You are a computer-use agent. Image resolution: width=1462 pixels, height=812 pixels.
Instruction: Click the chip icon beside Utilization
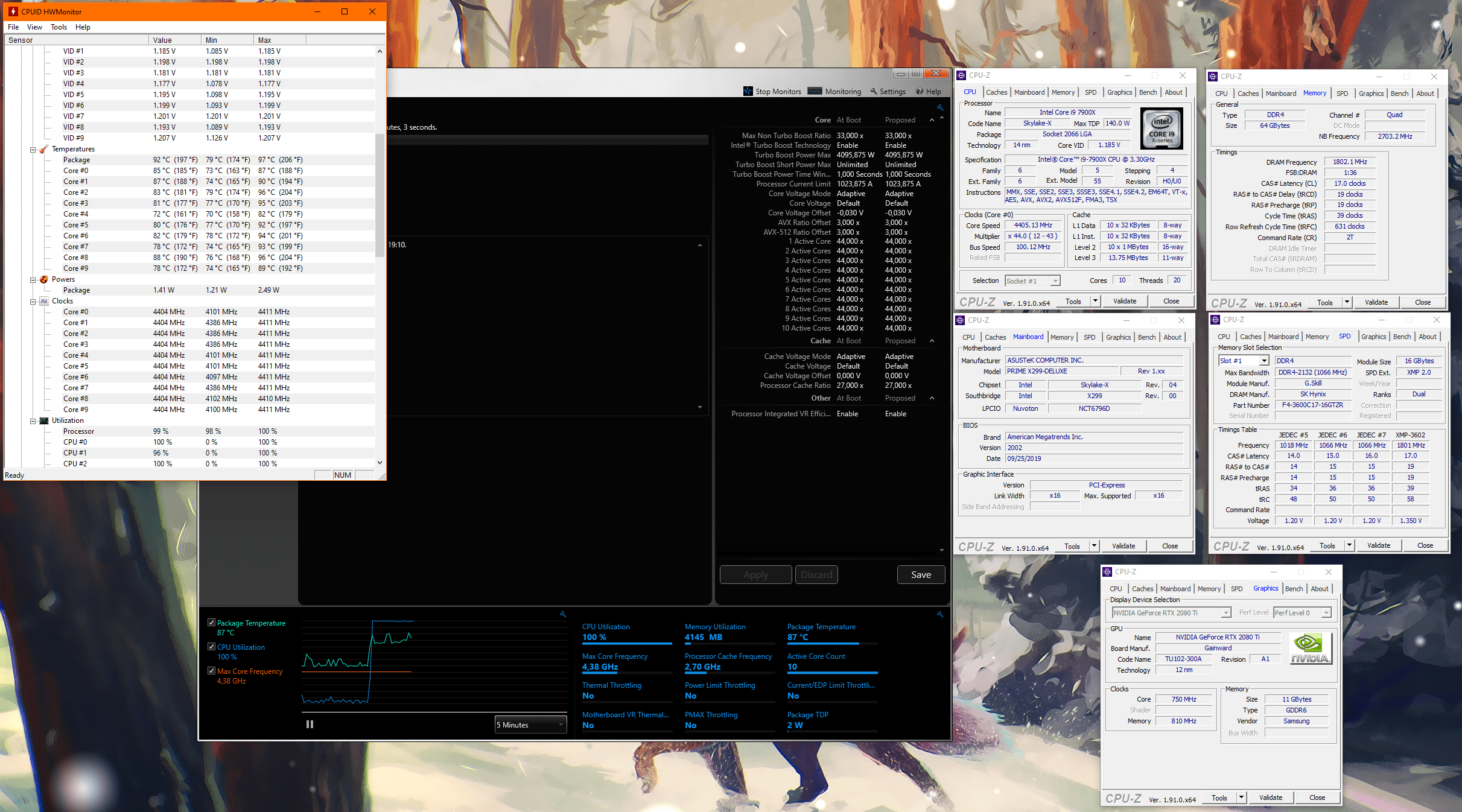pos(44,420)
